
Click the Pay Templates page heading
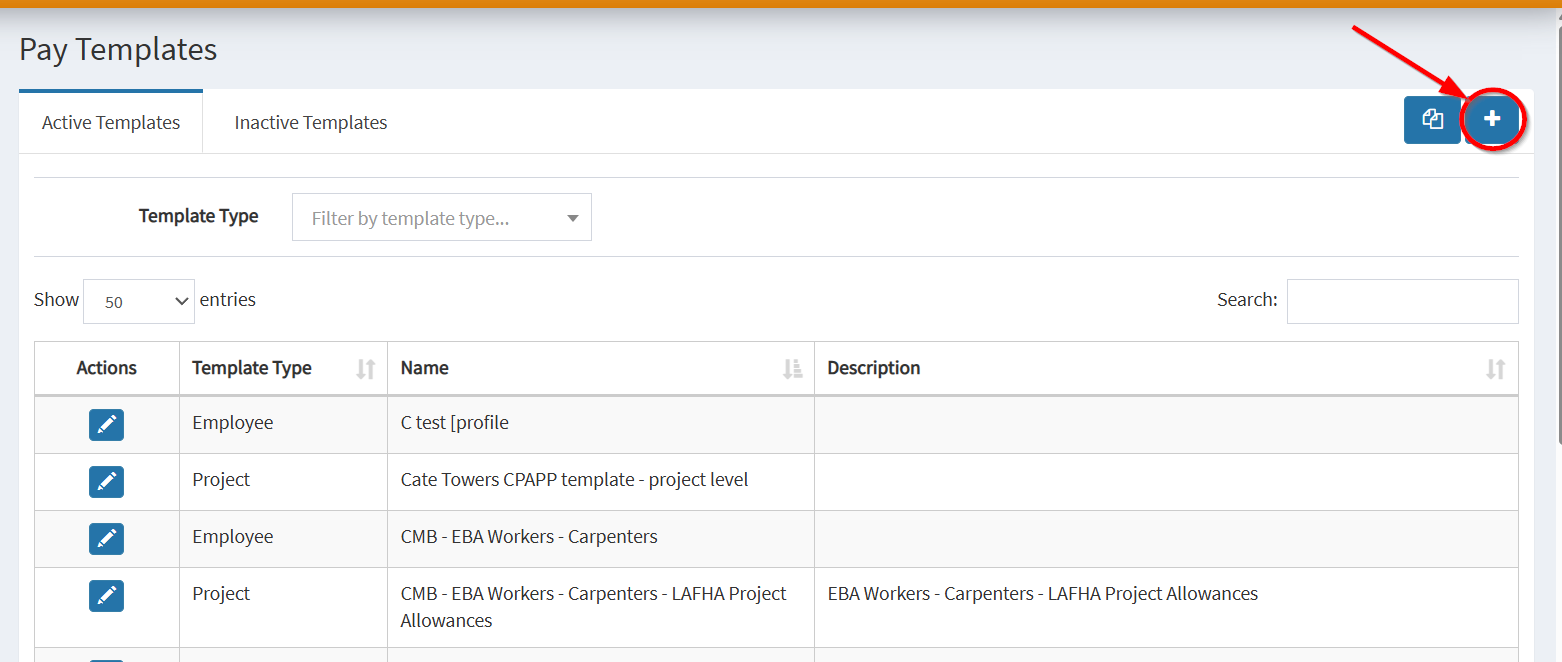click(118, 49)
